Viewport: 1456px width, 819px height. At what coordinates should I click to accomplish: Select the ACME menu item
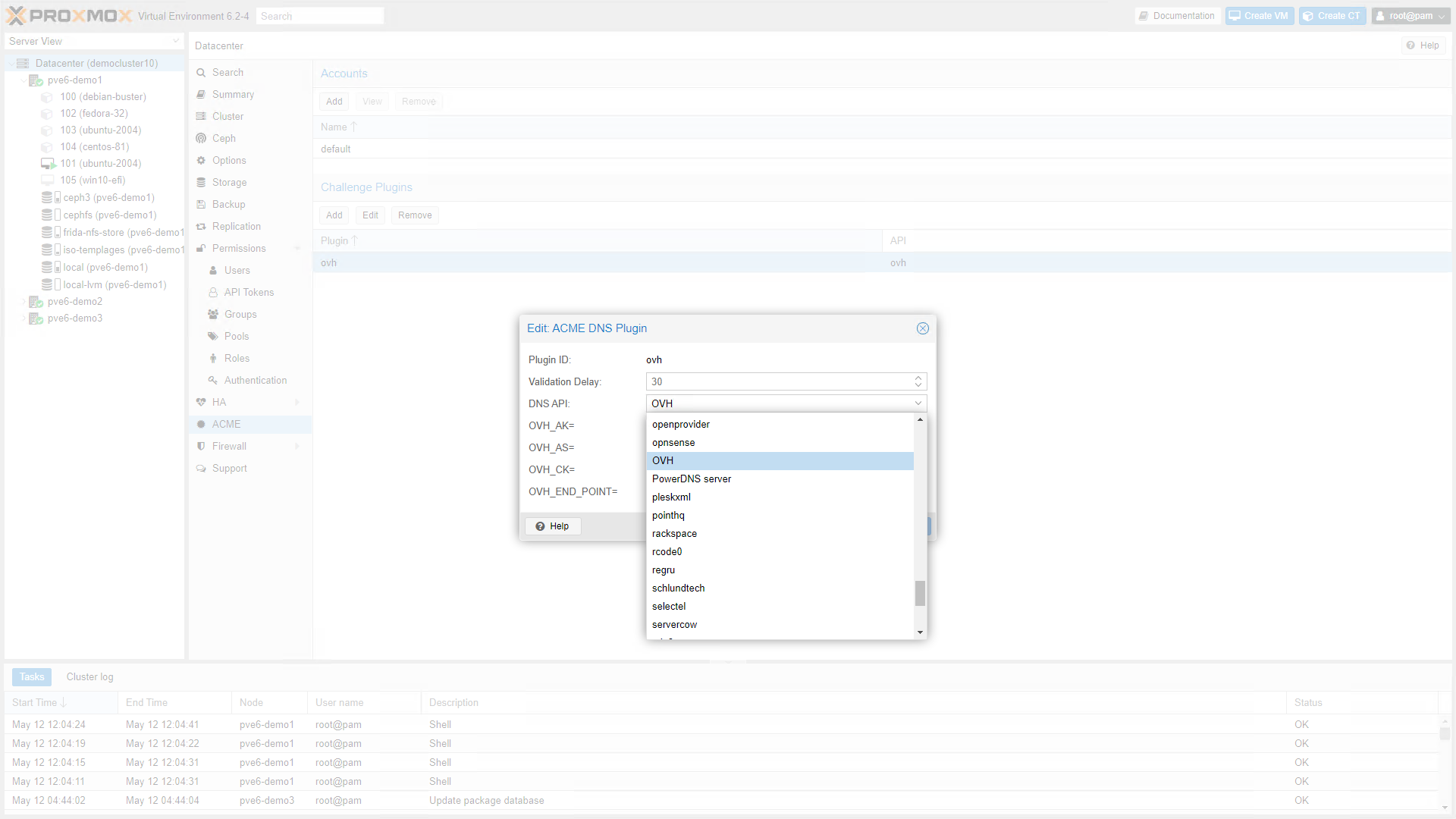(250, 425)
